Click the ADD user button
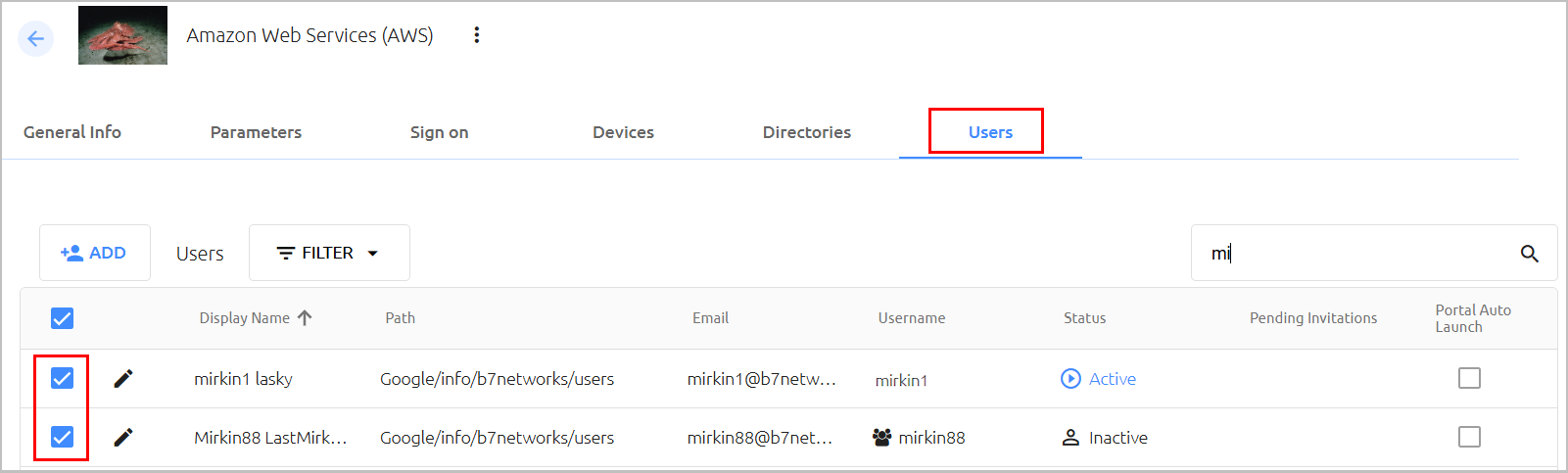Screen dimensions: 1568x473 [x=95, y=253]
